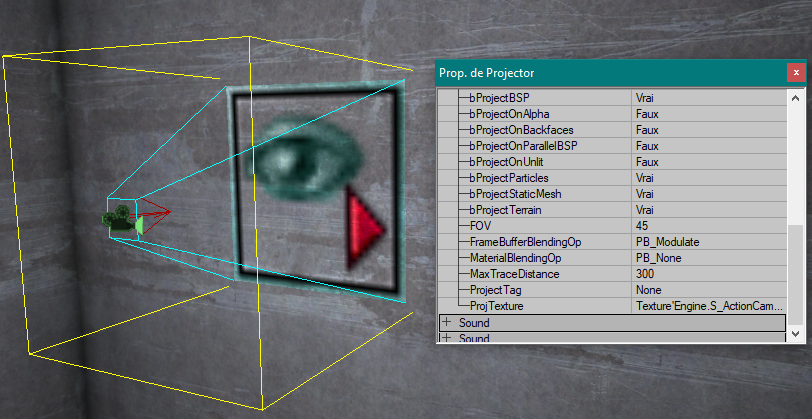Screen dimensions: 812x419
Task: Click the scrollbar down arrow
Action: coord(796,334)
